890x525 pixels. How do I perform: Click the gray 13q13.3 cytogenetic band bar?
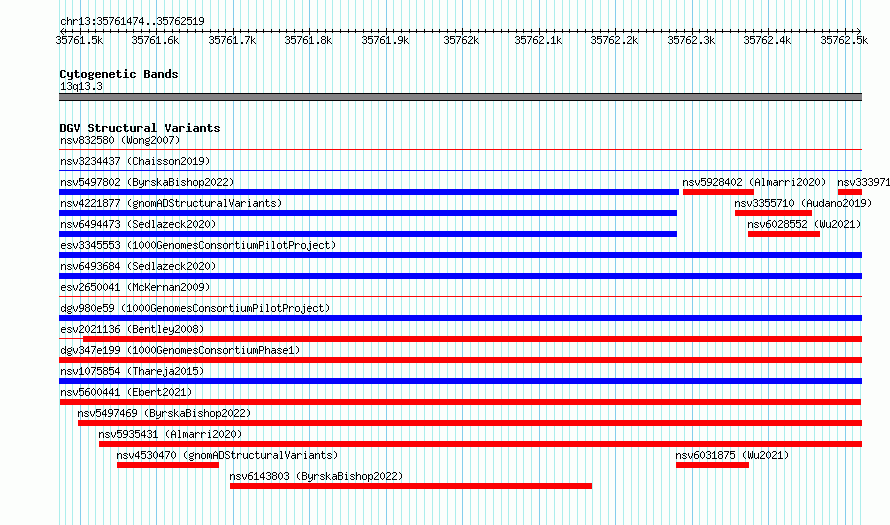tap(460, 97)
